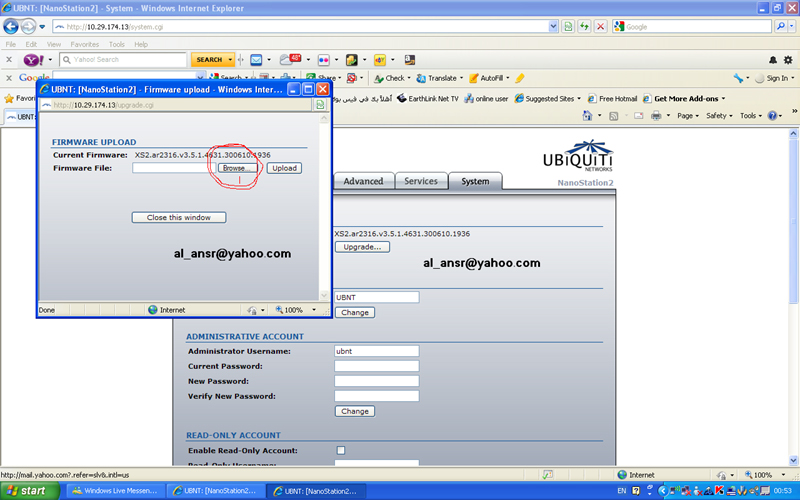Open Yahoo toolbar settings gear
The width and height of the screenshot is (800, 500).
[788, 60]
